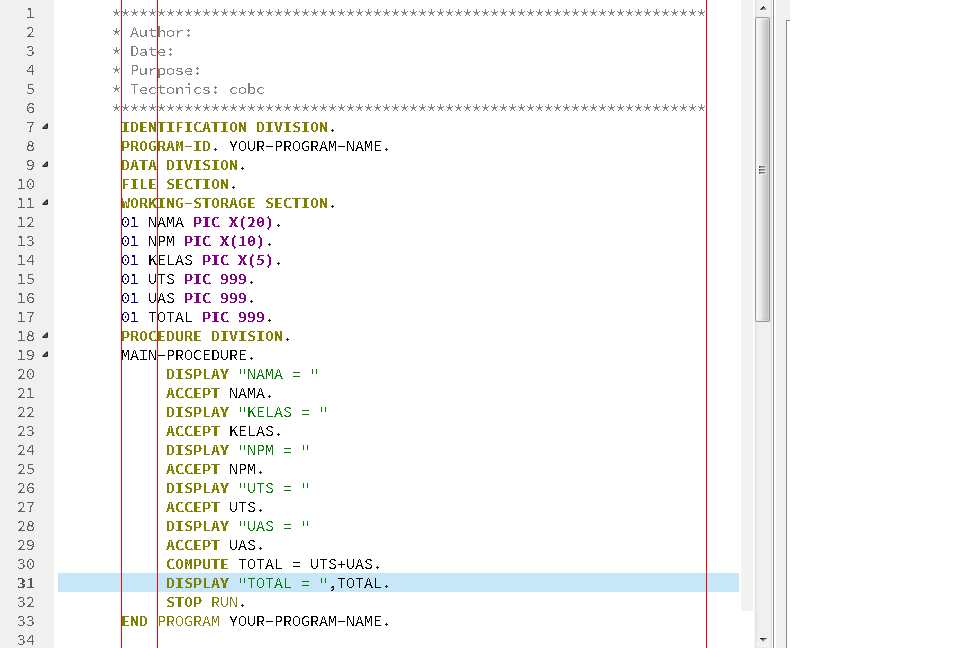Collapse the IDENTIFICATION DIVISION fold at line 7

tap(44, 127)
